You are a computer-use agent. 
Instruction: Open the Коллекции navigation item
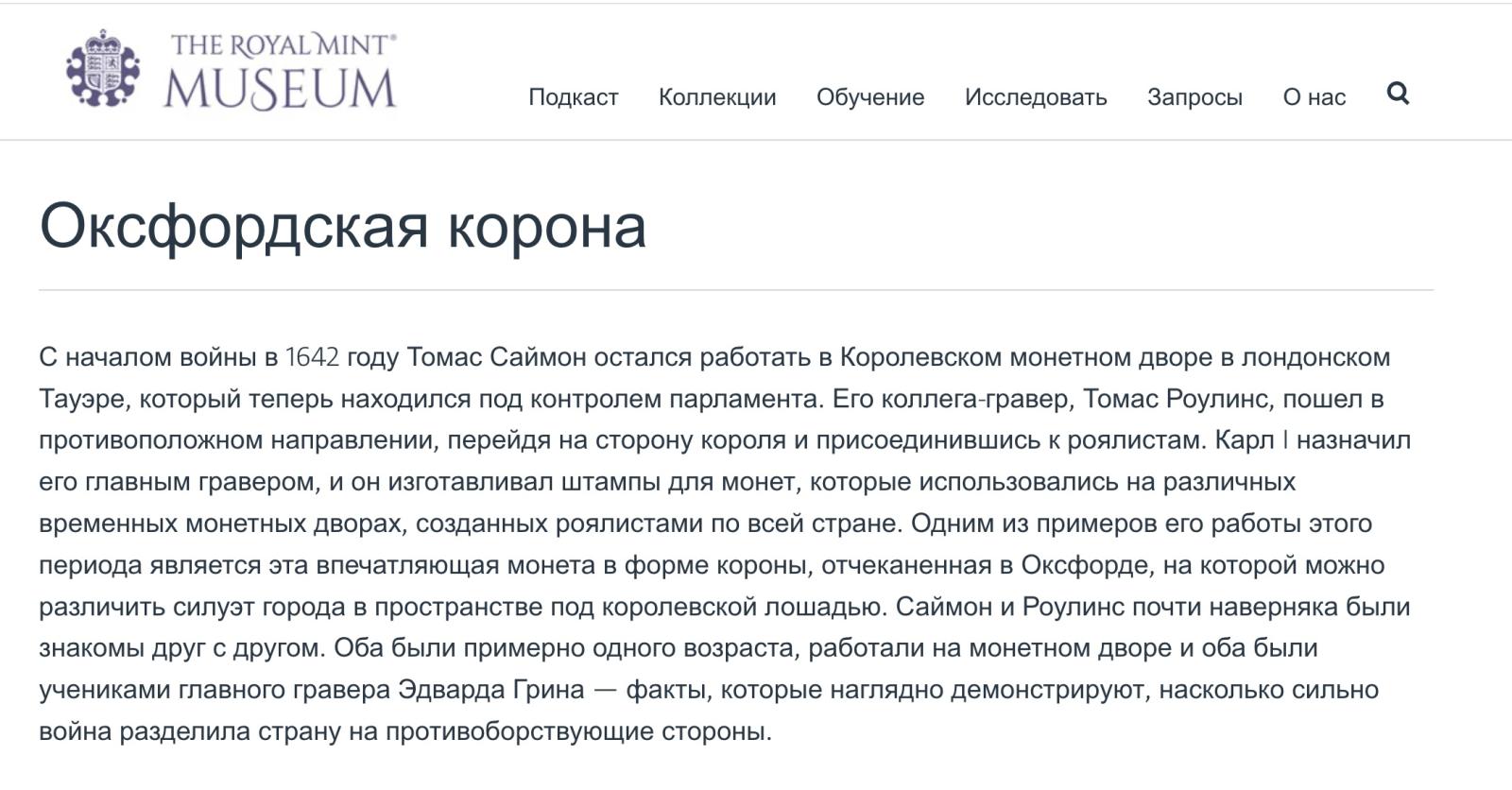click(717, 97)
